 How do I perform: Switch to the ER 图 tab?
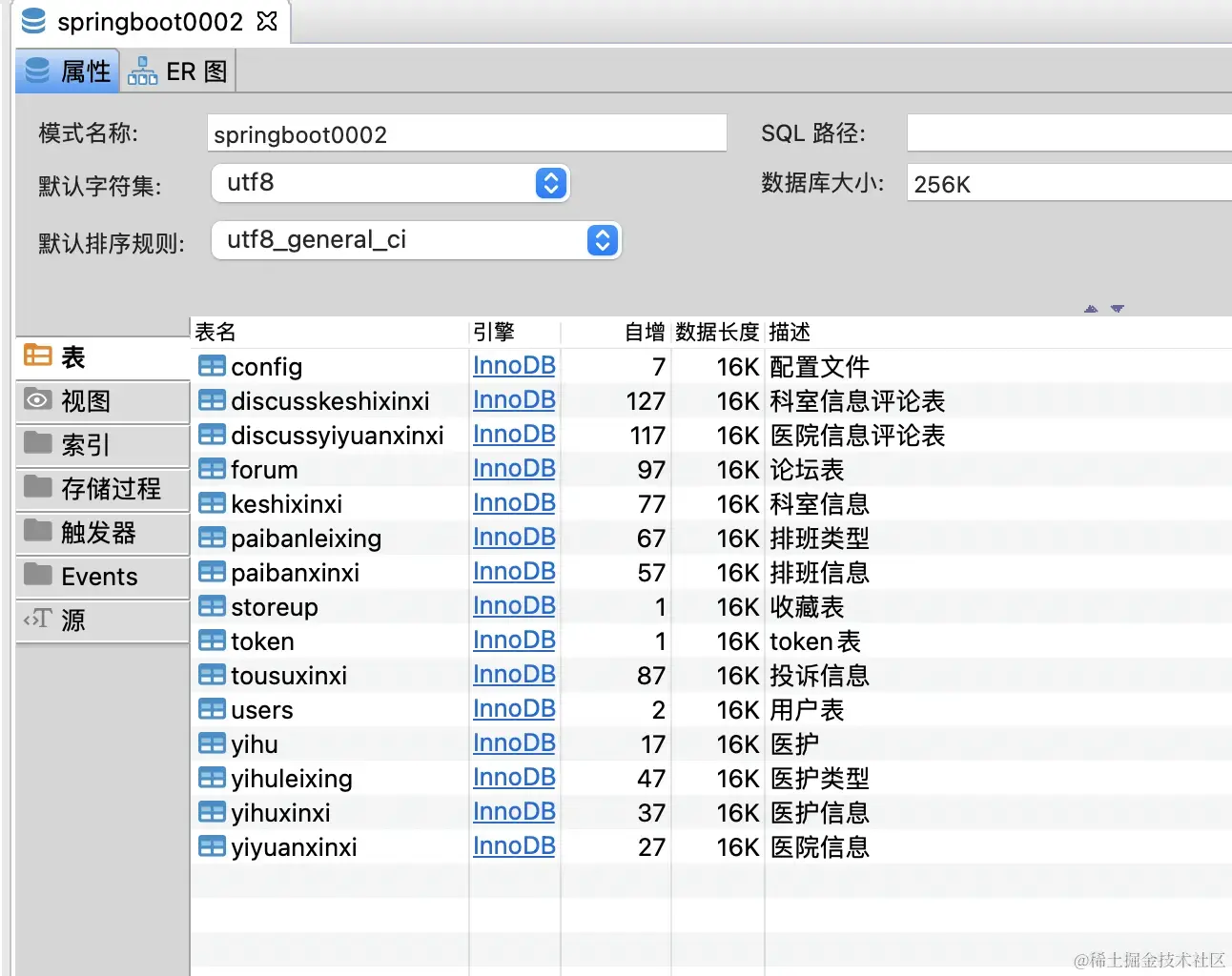pyautogui.click(x=178, y=70)
